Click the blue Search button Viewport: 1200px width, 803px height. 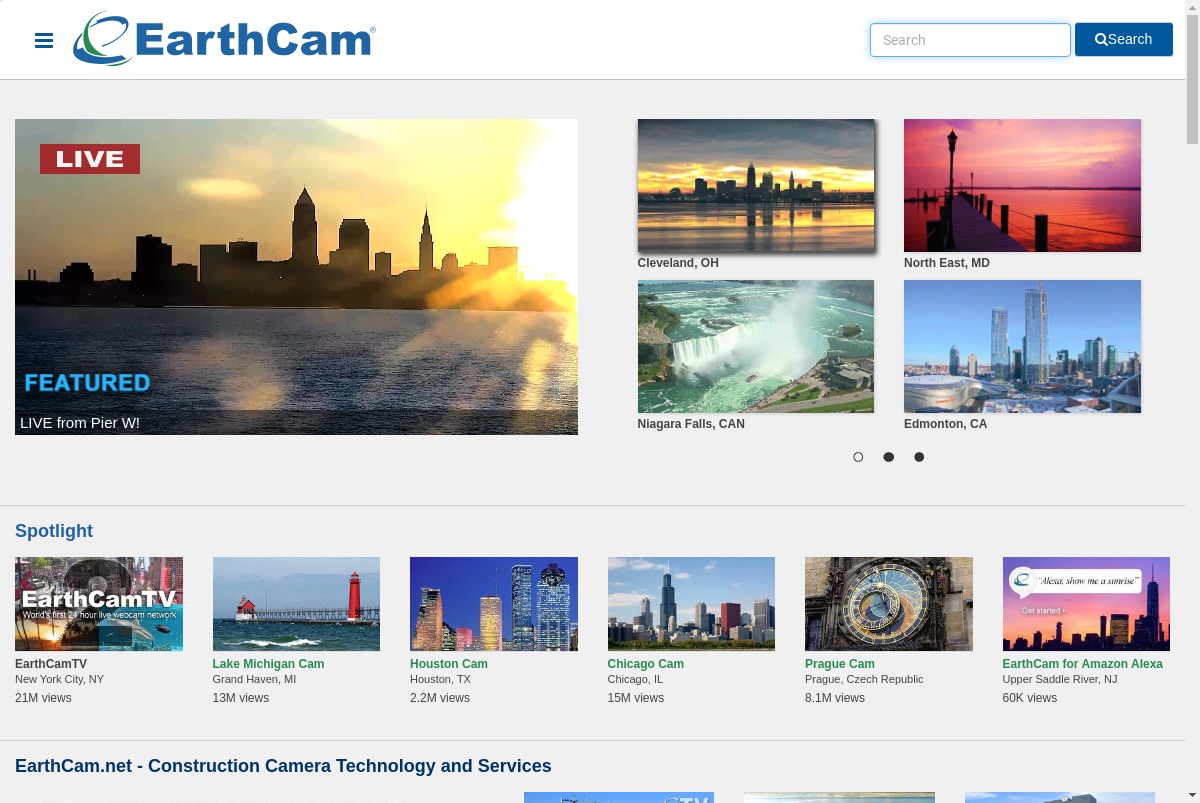(x=1124, y=39)
